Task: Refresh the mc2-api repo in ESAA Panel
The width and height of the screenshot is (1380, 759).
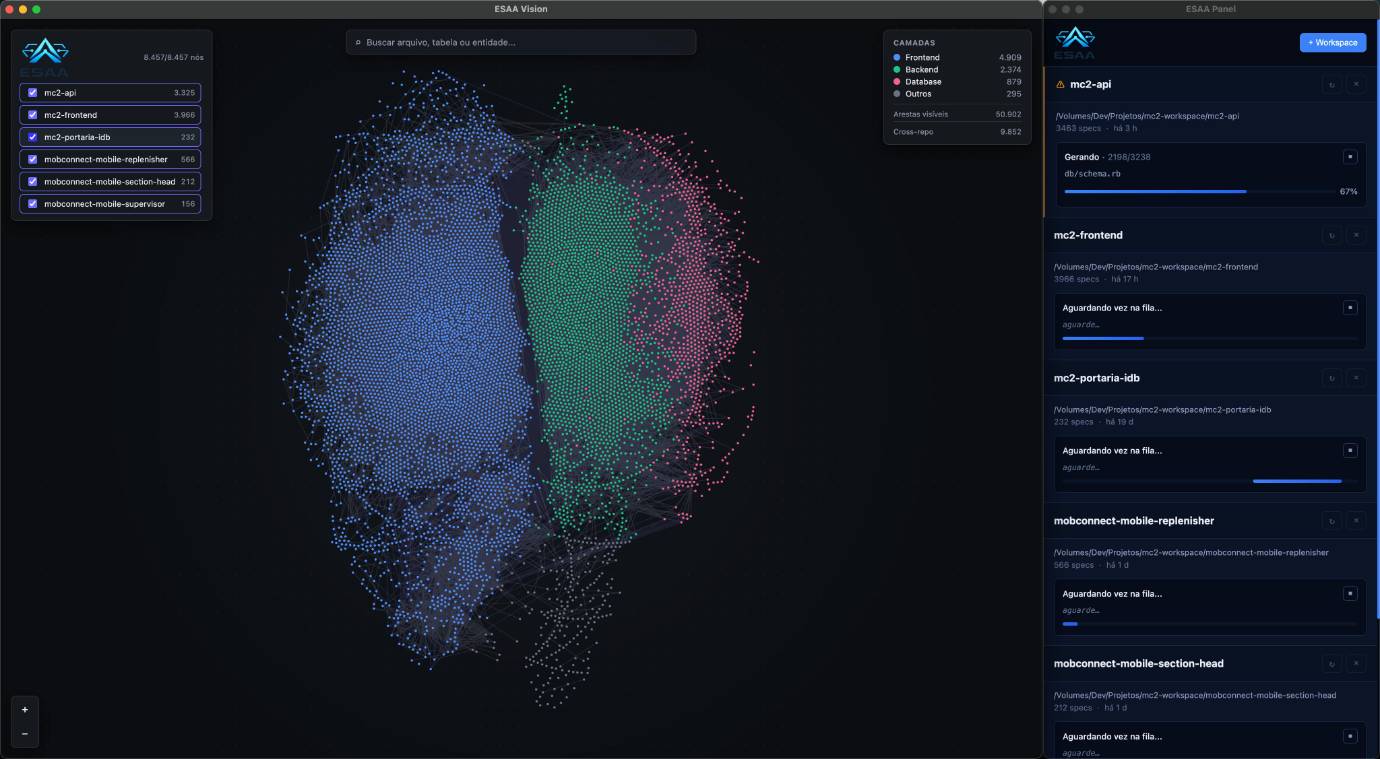Action: (x=1331, y=85)
